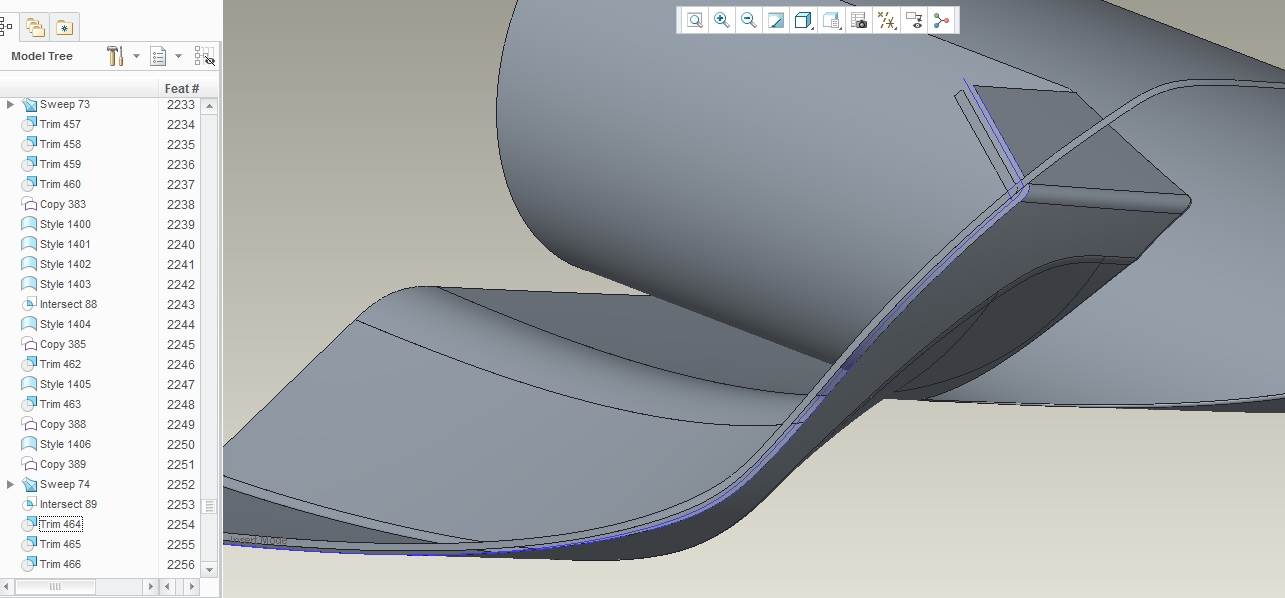The image size is (1285, 598).
Task: Select Trim 460 in the tree
Action: [x=60, y=184]
